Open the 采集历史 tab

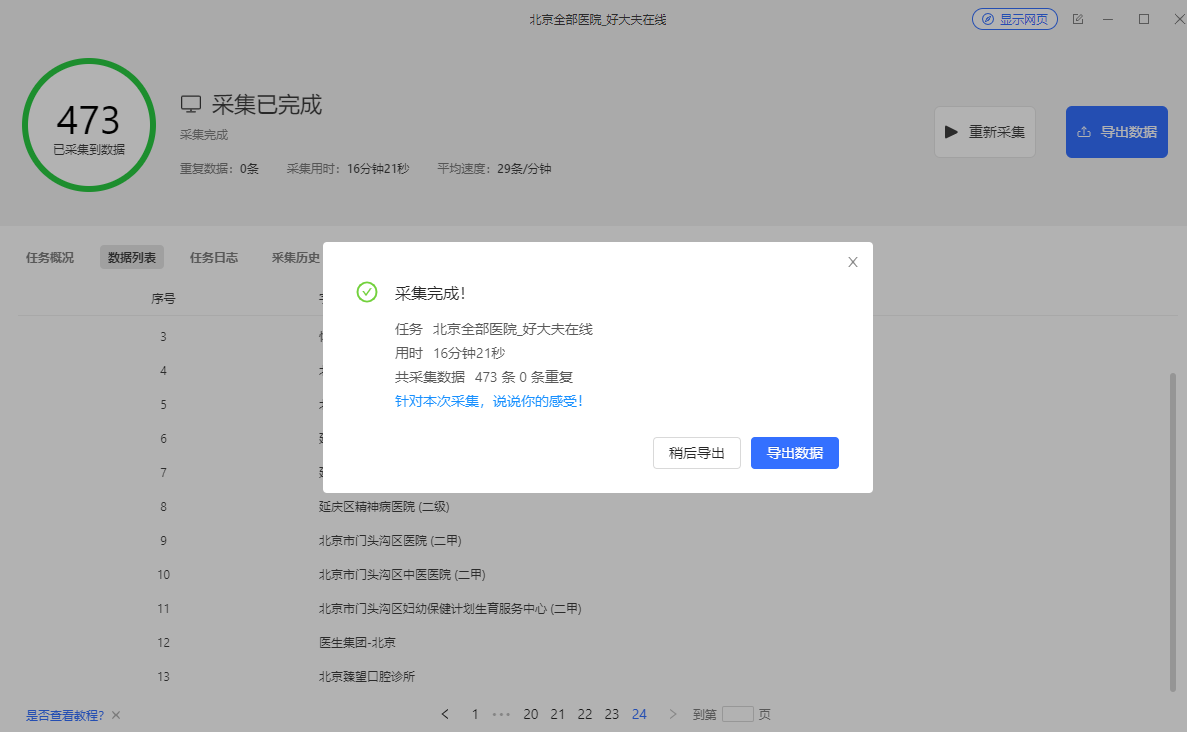[x=295, y=257]
